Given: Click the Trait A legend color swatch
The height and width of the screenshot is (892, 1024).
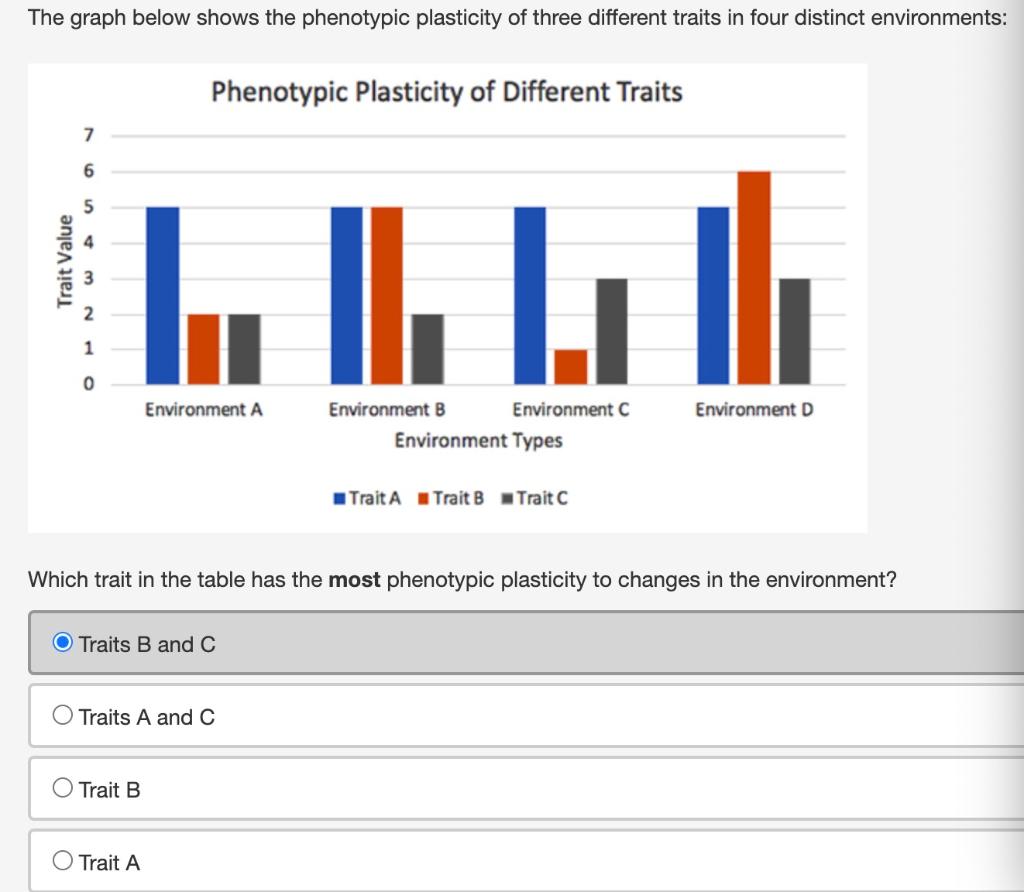Looking at the screenshot, I should click(338, 497).
